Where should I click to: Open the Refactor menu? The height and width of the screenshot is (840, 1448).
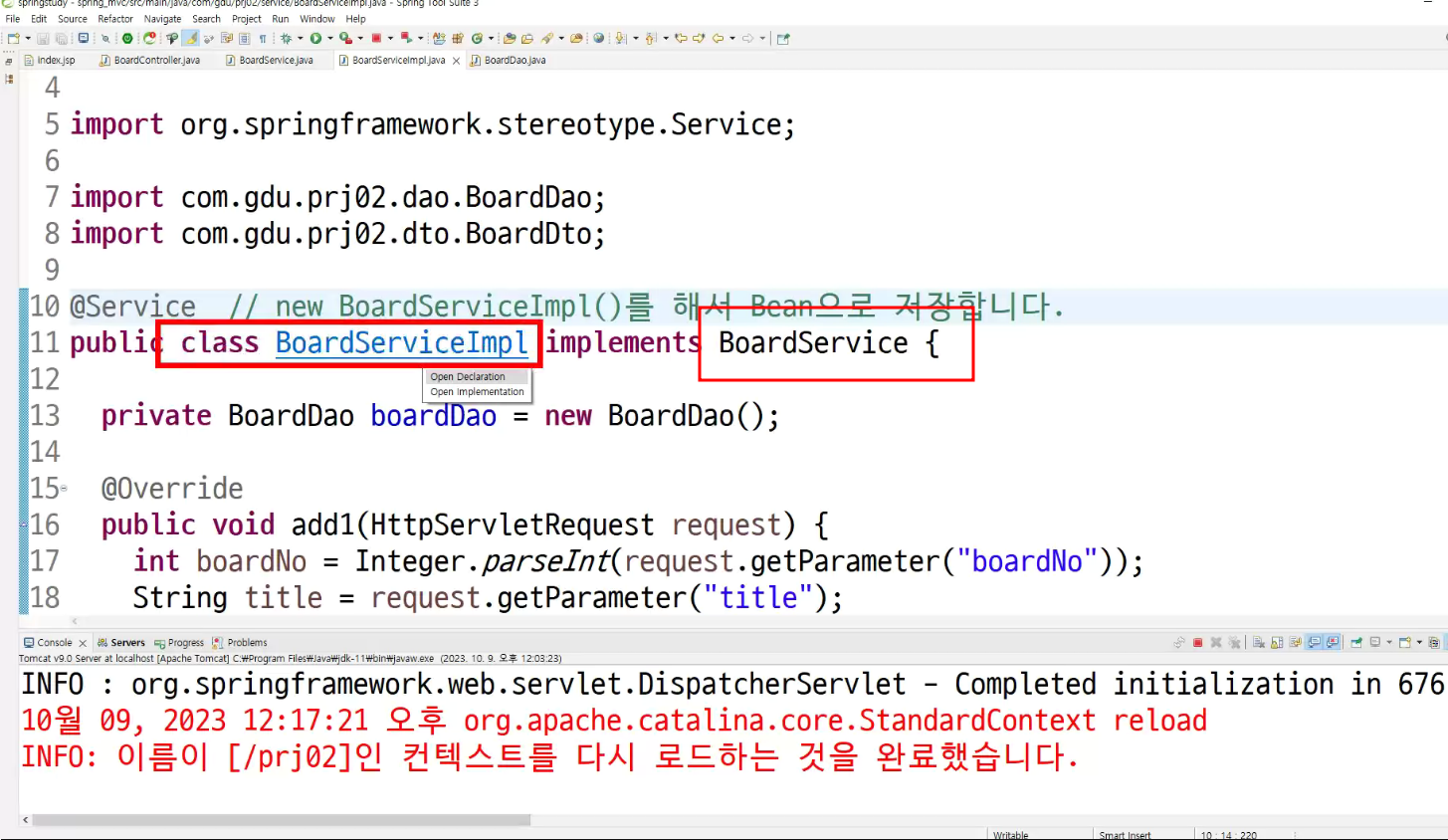pyautogui.click(x=115, y=19)
